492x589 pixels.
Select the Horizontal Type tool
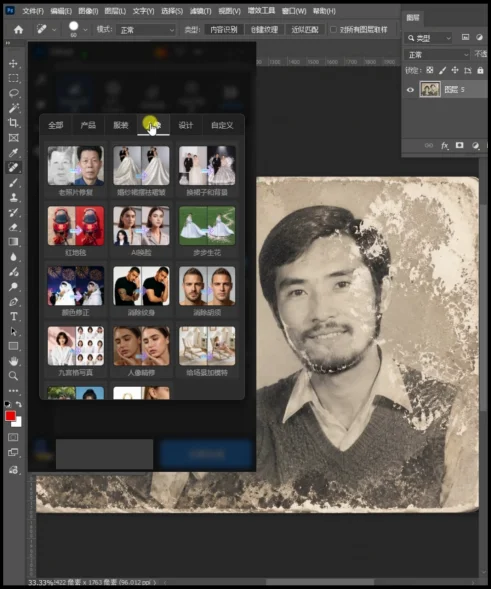click(14, 316)
